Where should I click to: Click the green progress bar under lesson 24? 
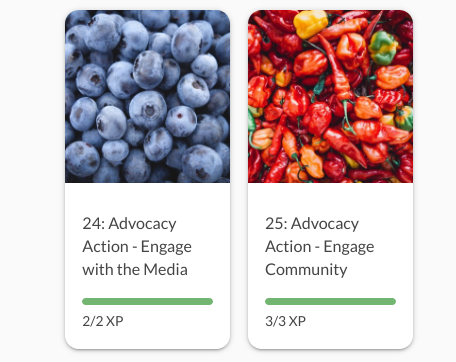coord(147,301)
